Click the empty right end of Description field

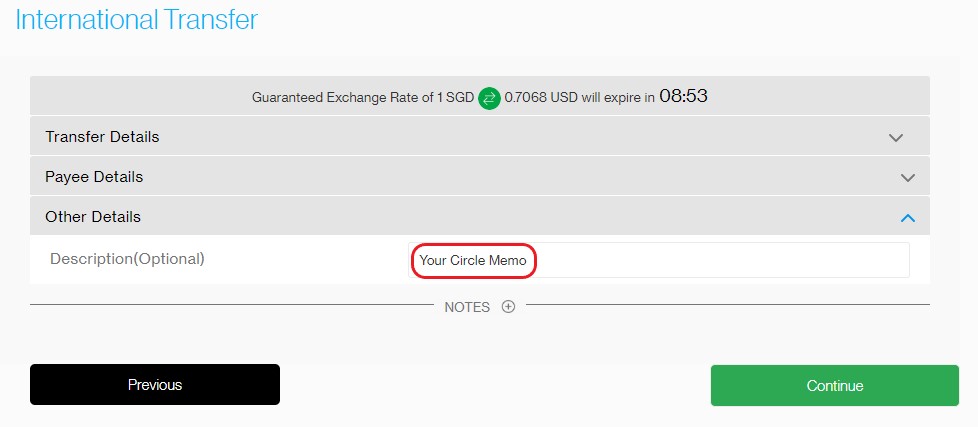(811, 260)
